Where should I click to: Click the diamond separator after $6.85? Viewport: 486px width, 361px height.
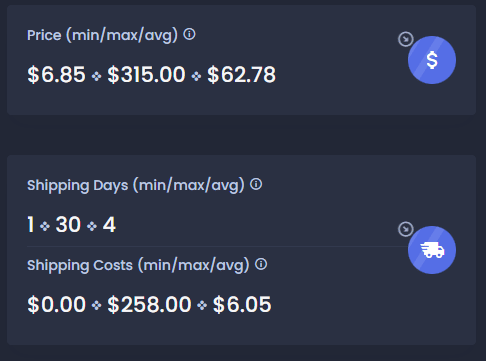tap(96, 76)
